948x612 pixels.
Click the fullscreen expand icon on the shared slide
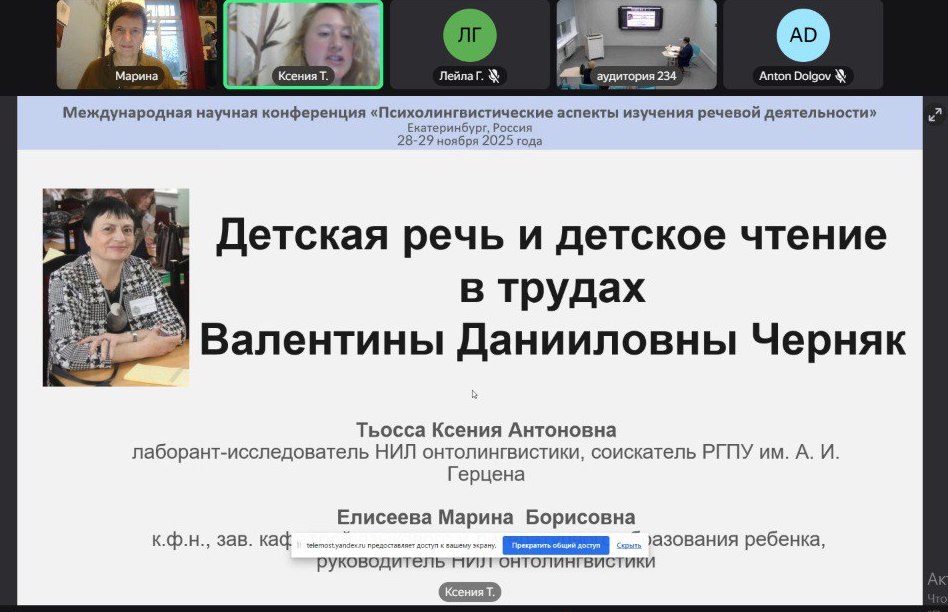point(936,113)
